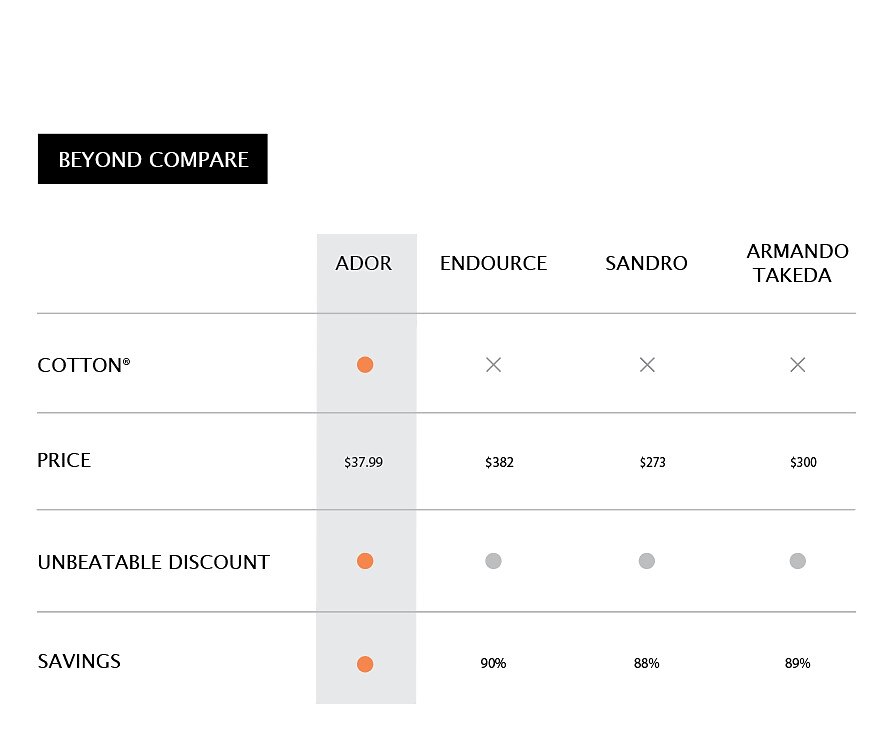
Task: Click the 90% savings value for ENDOURCE
Action: 493,663
